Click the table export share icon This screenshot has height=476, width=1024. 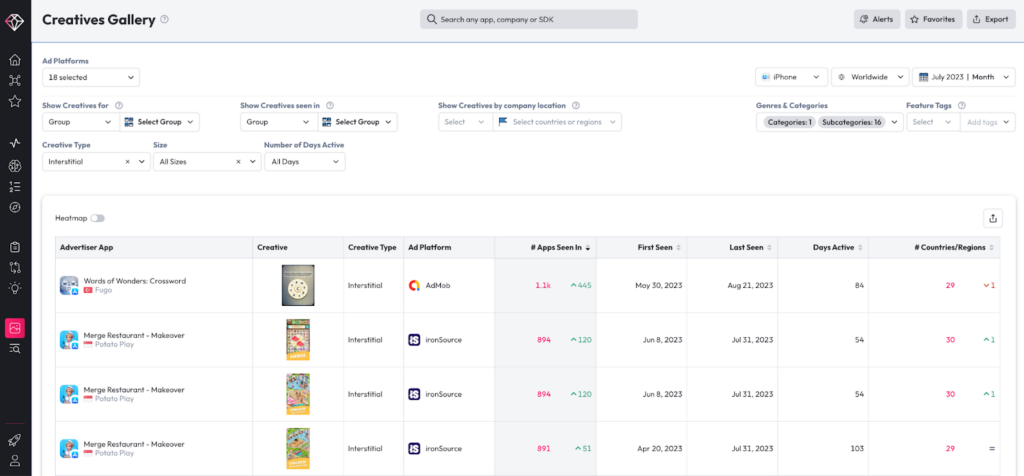coord(993,218)
